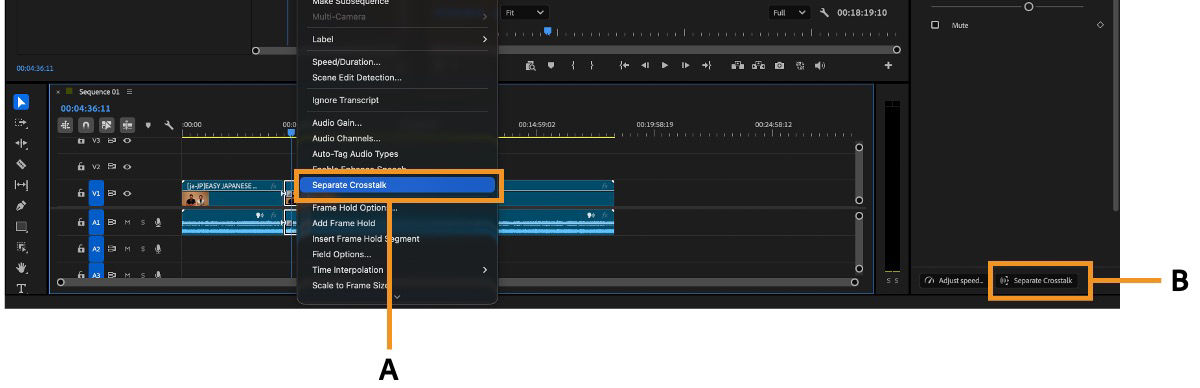Viewport: 1200px width, 388px height.
Task: Toggle linked selection in timeline
Action: pyautogui.click(x=107, y=125)
